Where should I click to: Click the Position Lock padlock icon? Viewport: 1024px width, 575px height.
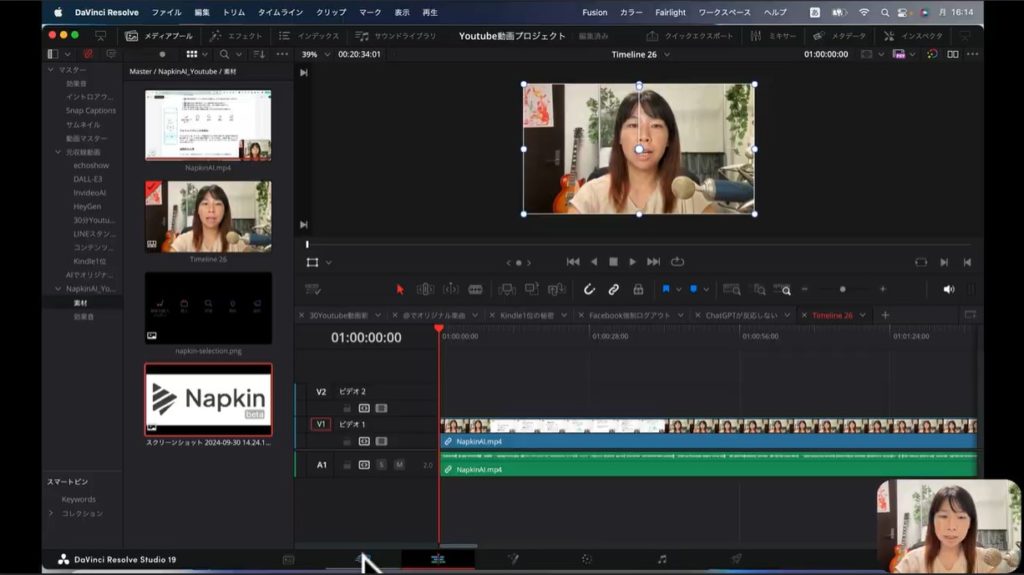coord(638,289)
